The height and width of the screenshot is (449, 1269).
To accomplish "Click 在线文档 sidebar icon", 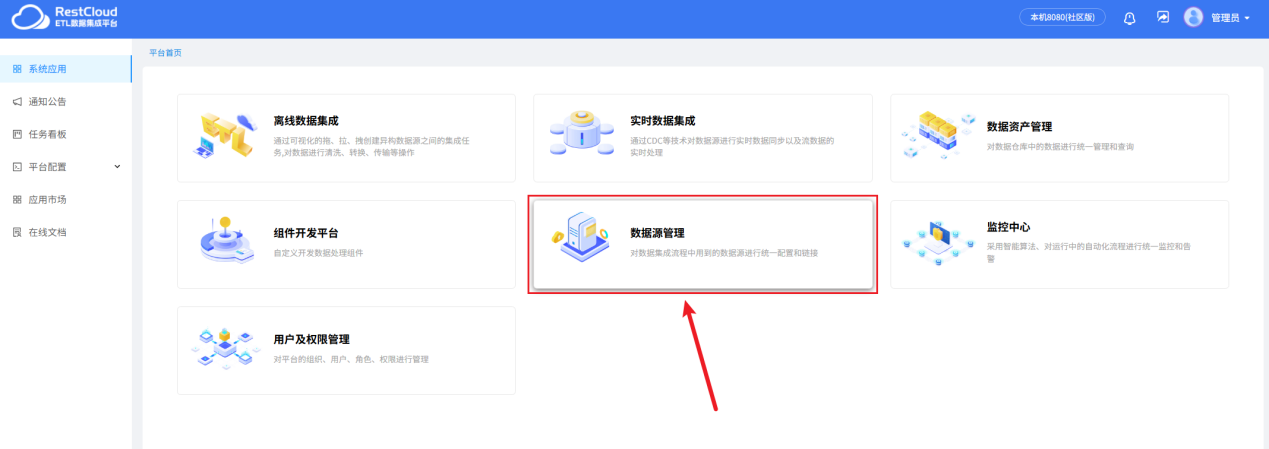I will point(17,232).
